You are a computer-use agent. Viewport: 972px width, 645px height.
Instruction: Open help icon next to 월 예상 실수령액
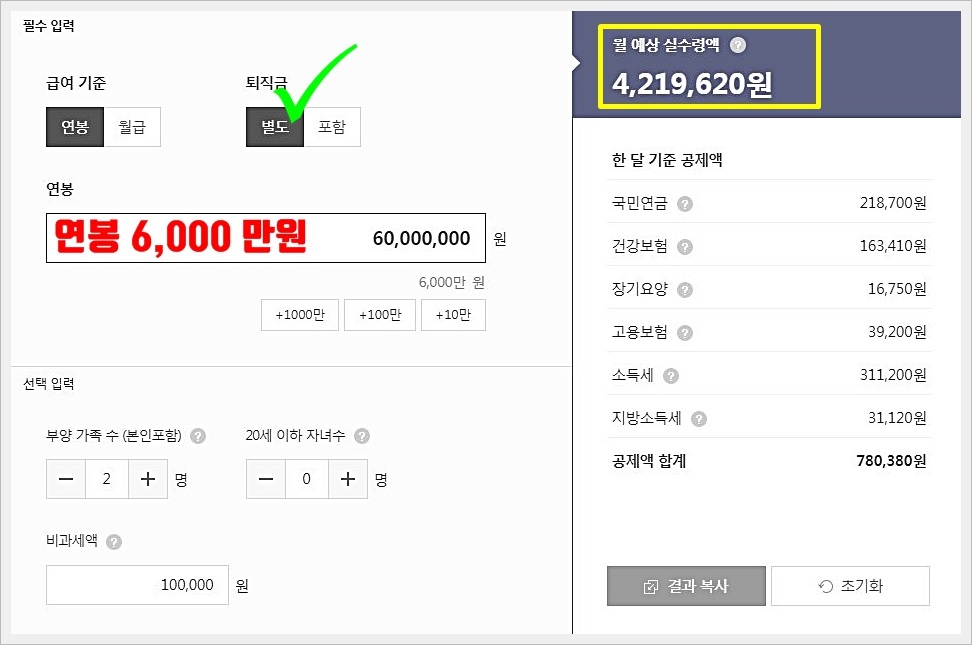(x=738, y=45)
